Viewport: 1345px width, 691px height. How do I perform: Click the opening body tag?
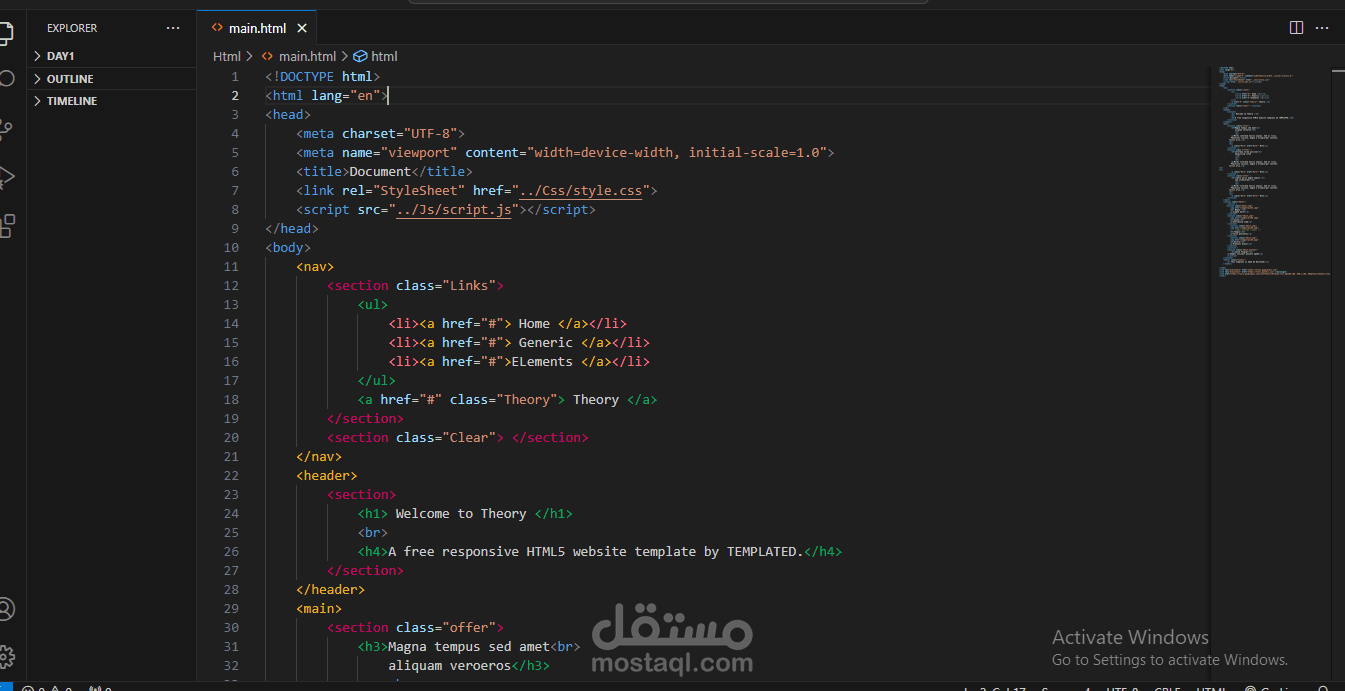pyautogui.click(x=288, y=247)
